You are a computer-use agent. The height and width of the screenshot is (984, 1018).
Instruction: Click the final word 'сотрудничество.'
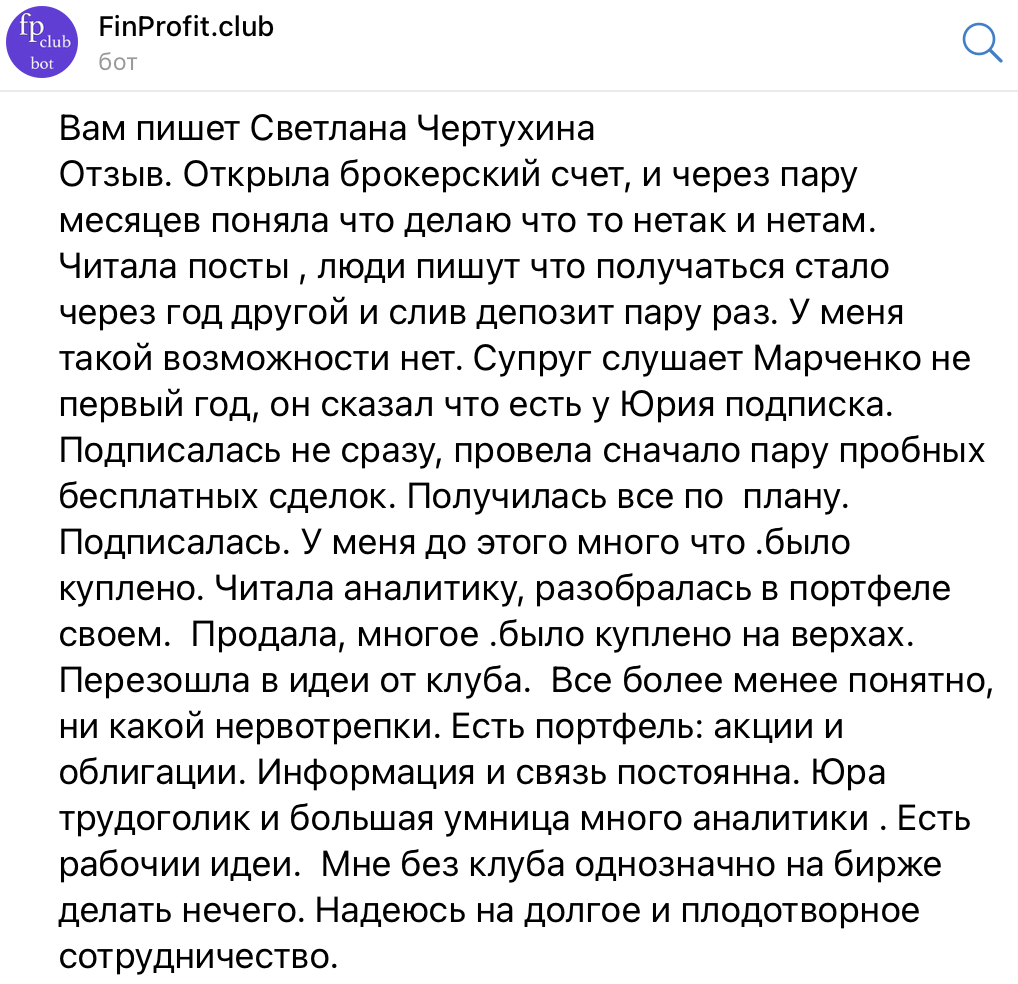click(199, 957)
